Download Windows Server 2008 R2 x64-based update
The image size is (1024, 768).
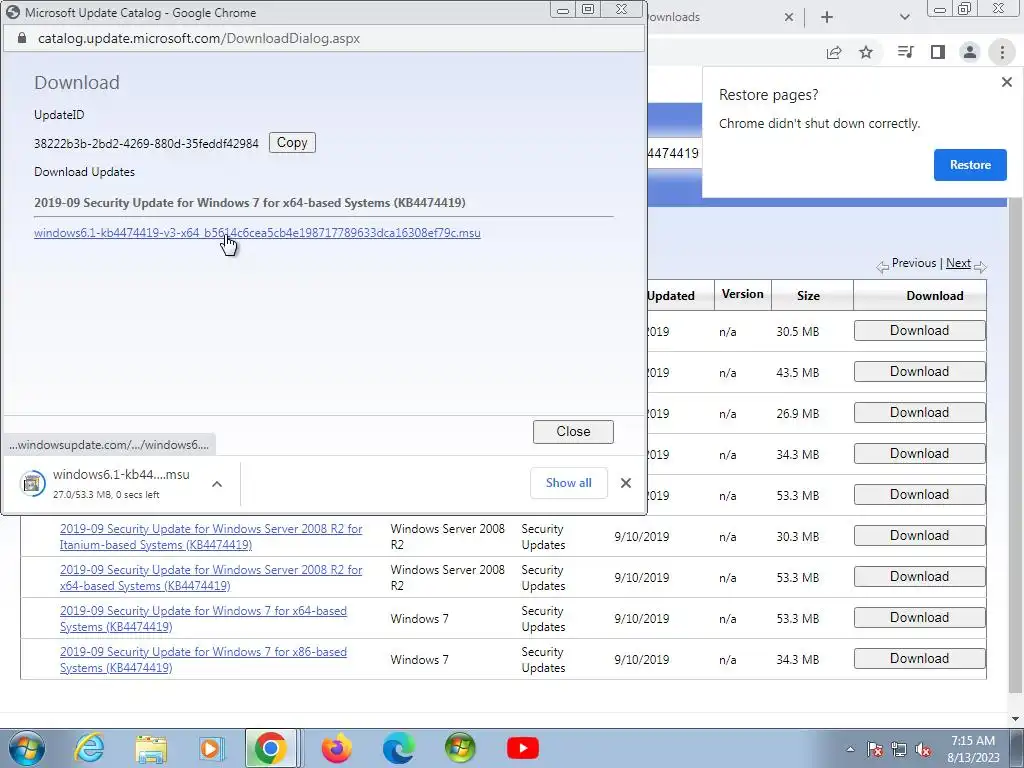(x=920, y=577)
